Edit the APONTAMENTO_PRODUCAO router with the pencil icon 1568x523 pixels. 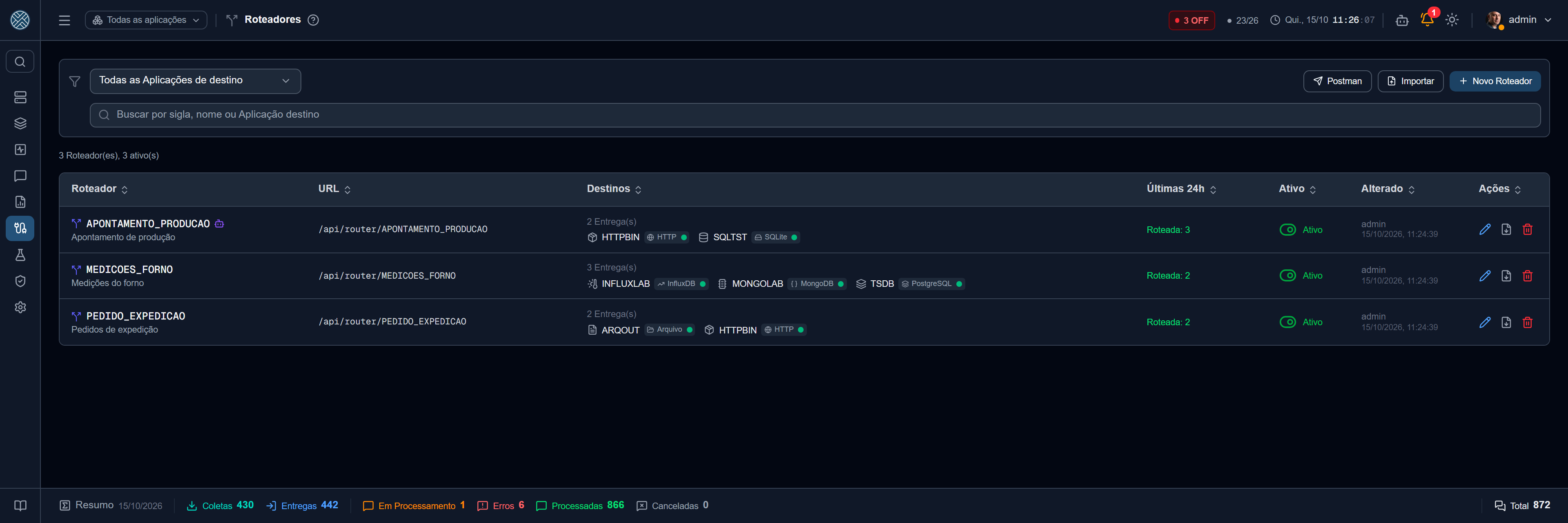click(1485, 230)
